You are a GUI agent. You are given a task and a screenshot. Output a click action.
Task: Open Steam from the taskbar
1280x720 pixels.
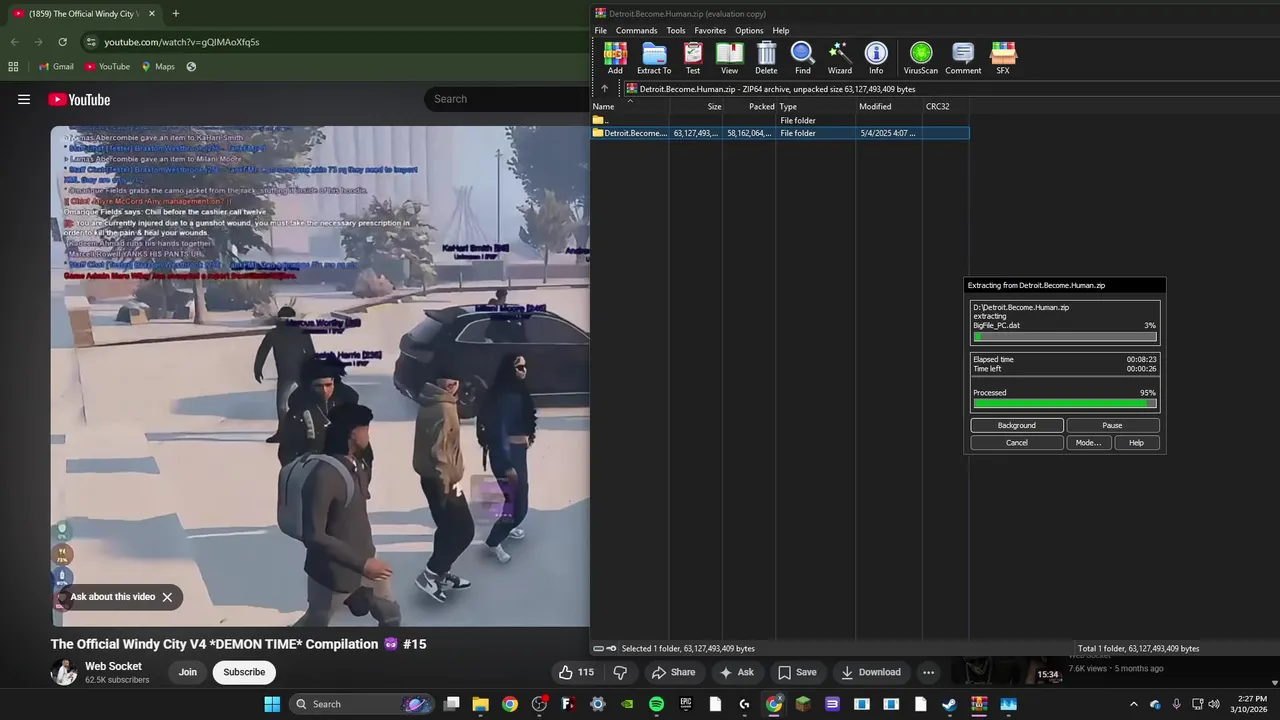949,704
